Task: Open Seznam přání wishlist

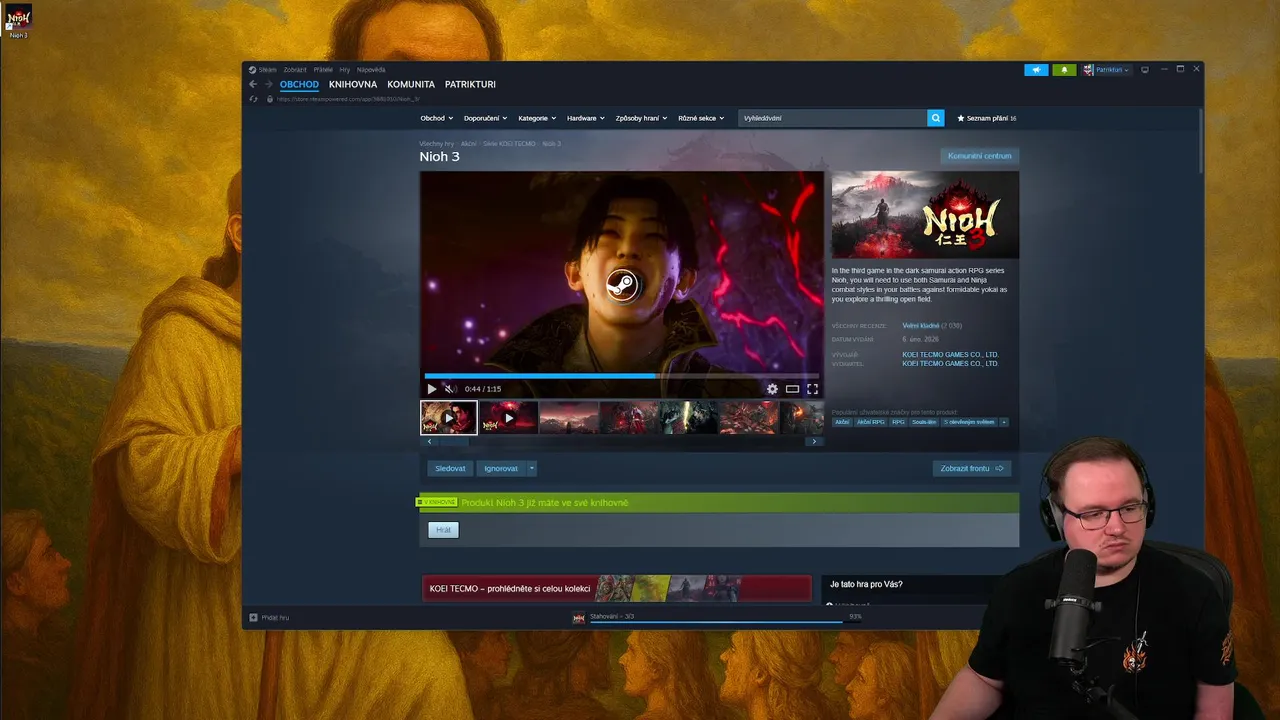Action: (x=987, y=118)
